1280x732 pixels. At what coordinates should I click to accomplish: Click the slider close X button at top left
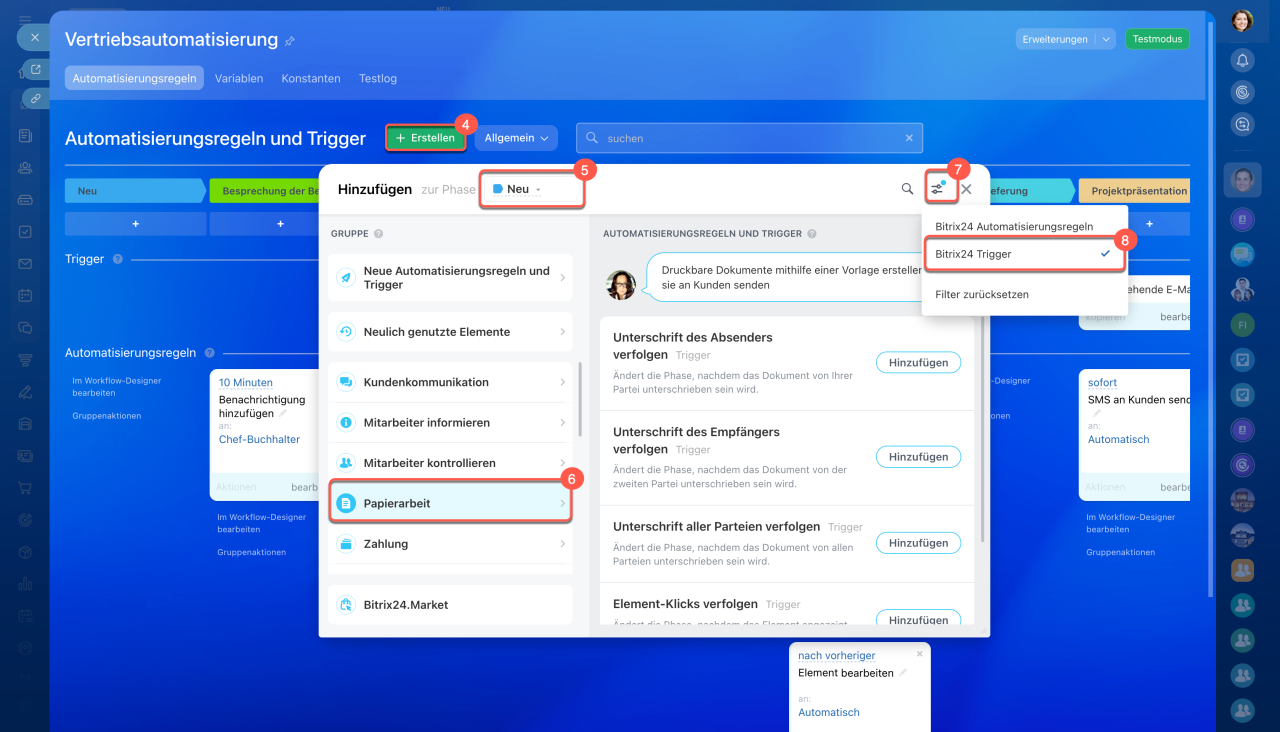point(34,37)
